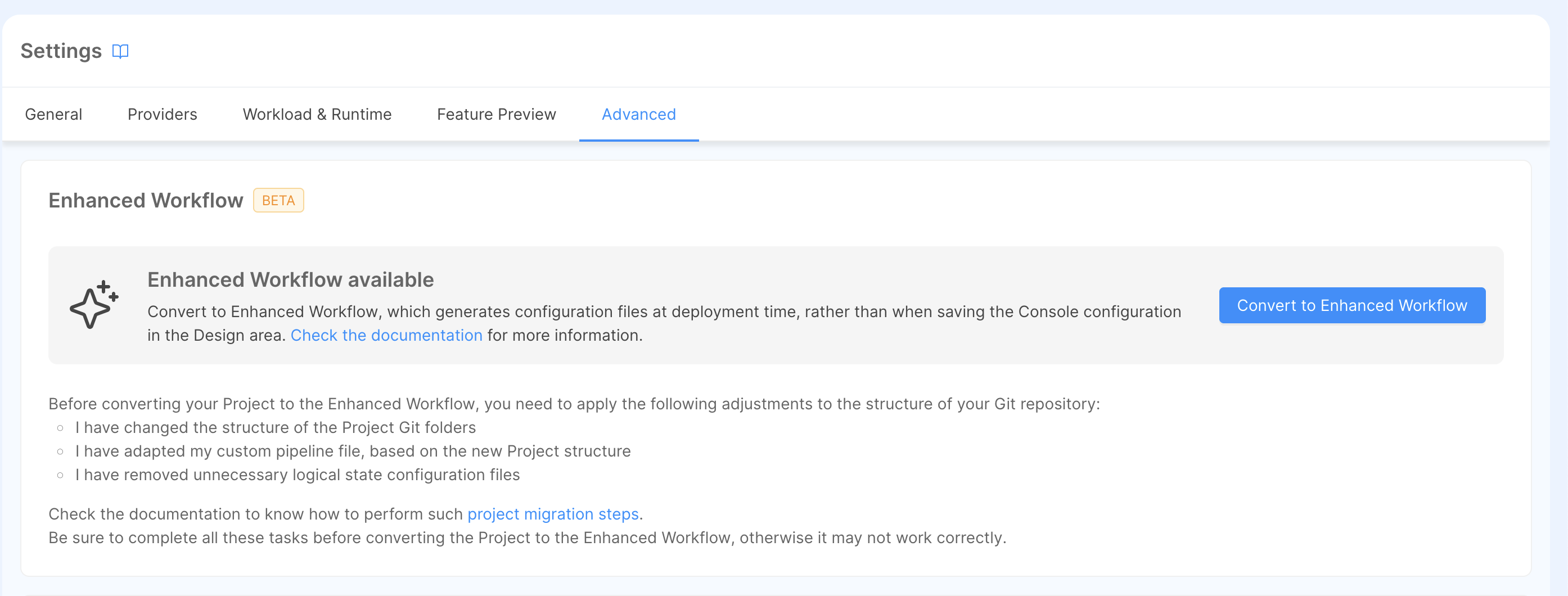Switch to the General tab
This screenshot has width=1568, height=596.
[53, 115]
